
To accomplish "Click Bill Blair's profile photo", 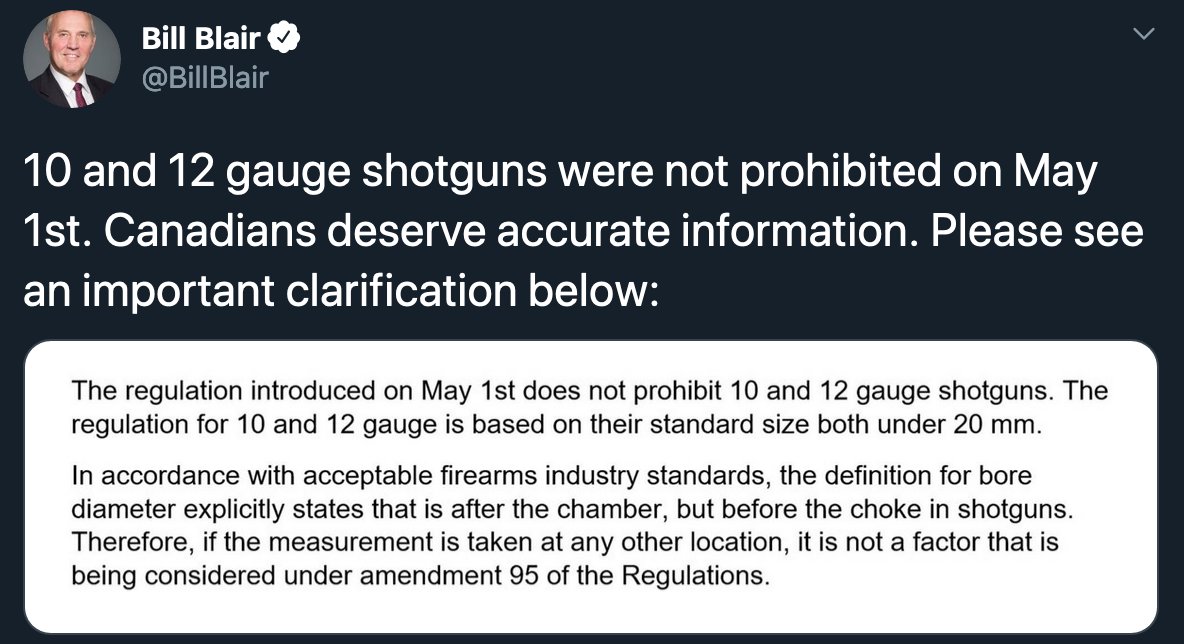I will click(x=72, y=59).
